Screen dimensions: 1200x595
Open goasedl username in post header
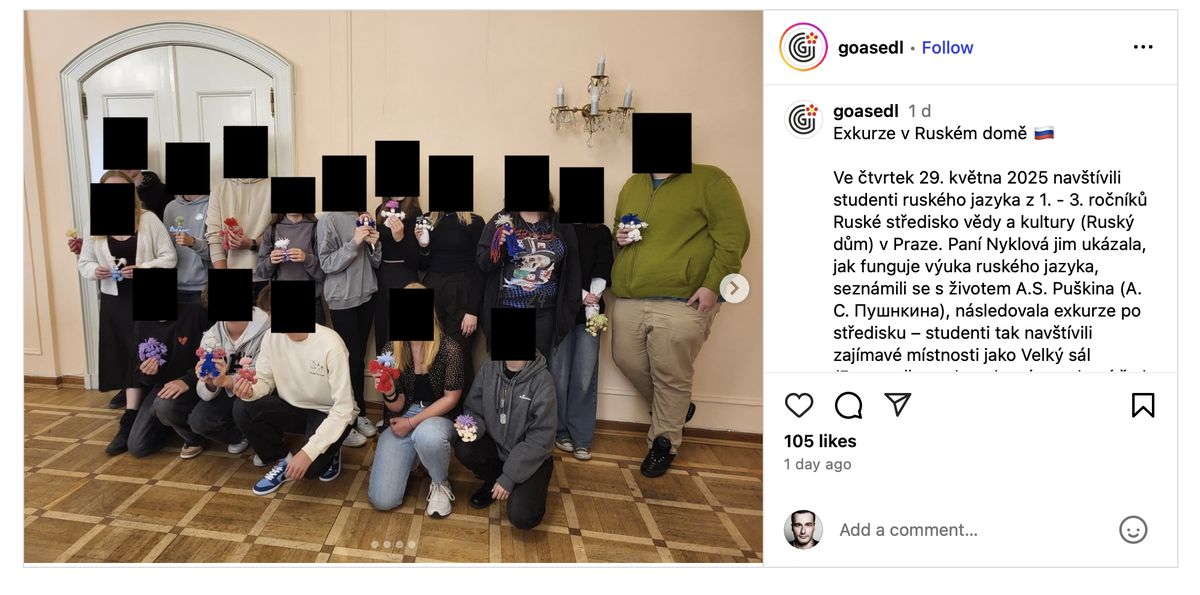tap(870, 48)
